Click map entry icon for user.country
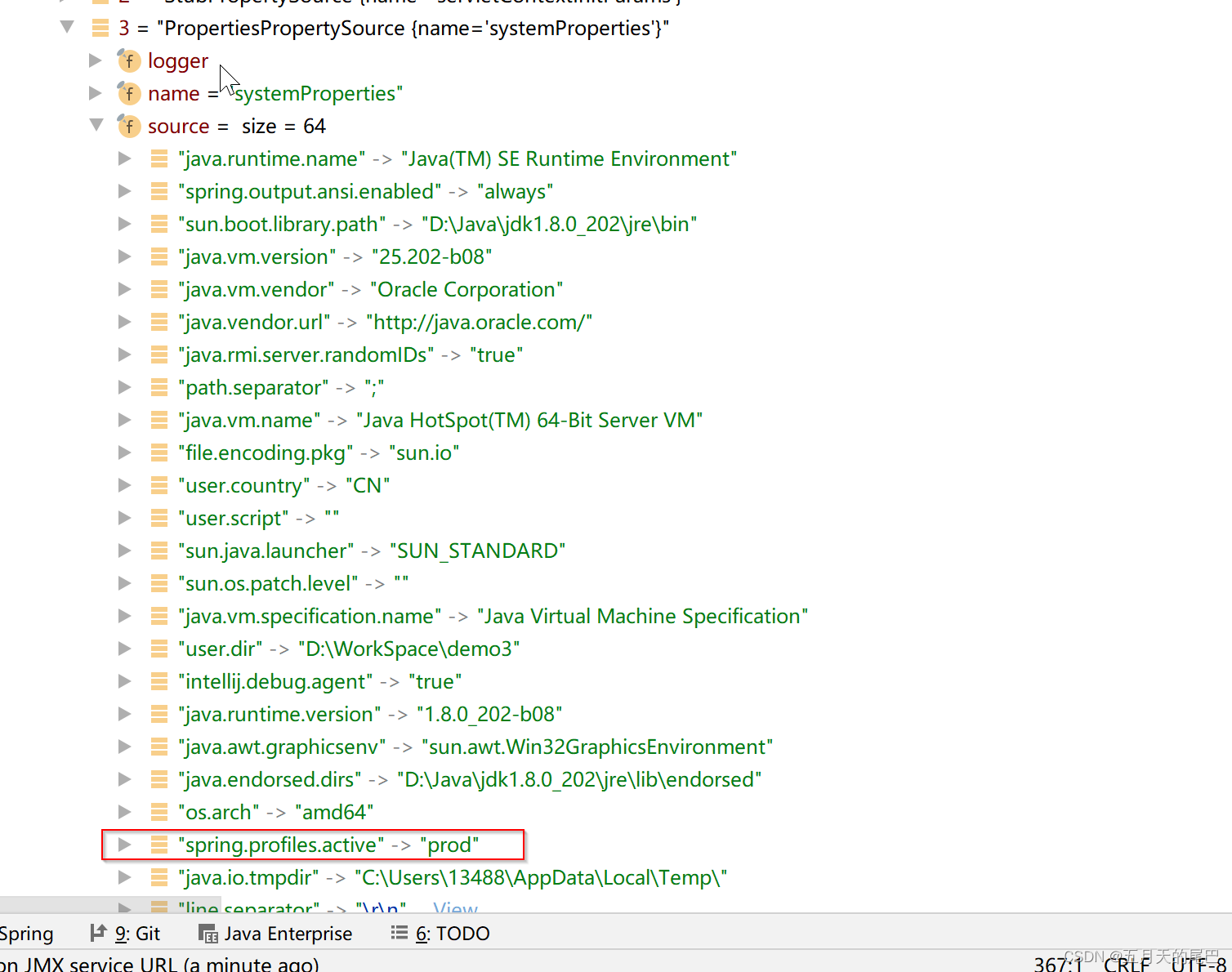Viewport: 1232px width, 972px height. coord(159,485)
